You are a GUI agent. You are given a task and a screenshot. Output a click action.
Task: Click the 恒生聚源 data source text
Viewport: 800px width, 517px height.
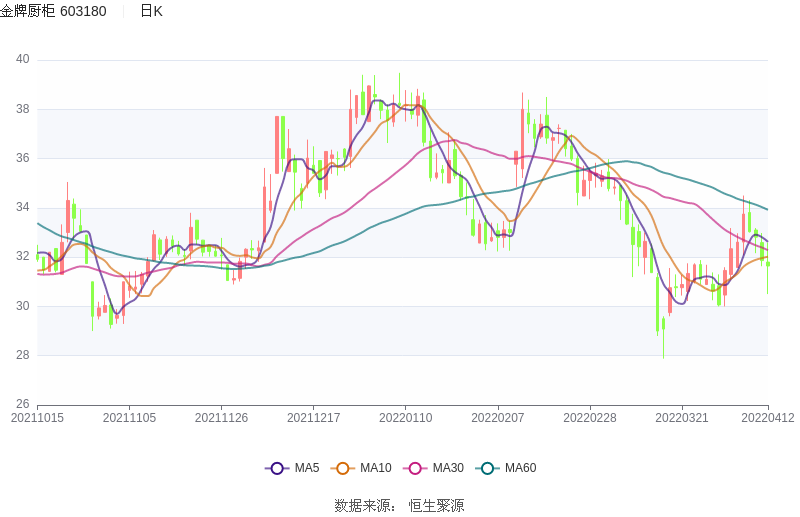[436, 505]
